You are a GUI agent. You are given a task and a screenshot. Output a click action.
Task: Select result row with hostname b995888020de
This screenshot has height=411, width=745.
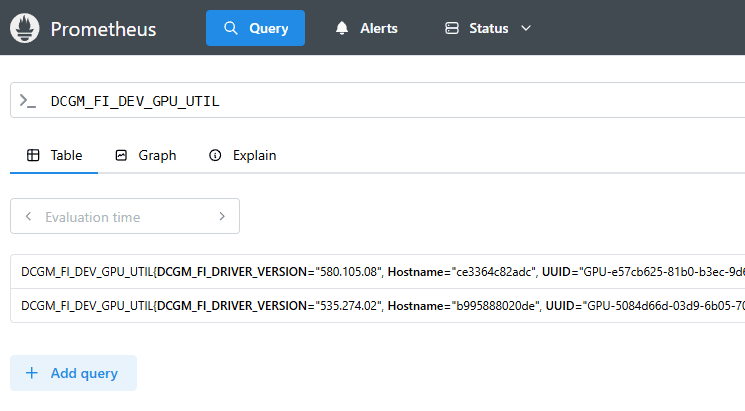(x=380, y=305)
